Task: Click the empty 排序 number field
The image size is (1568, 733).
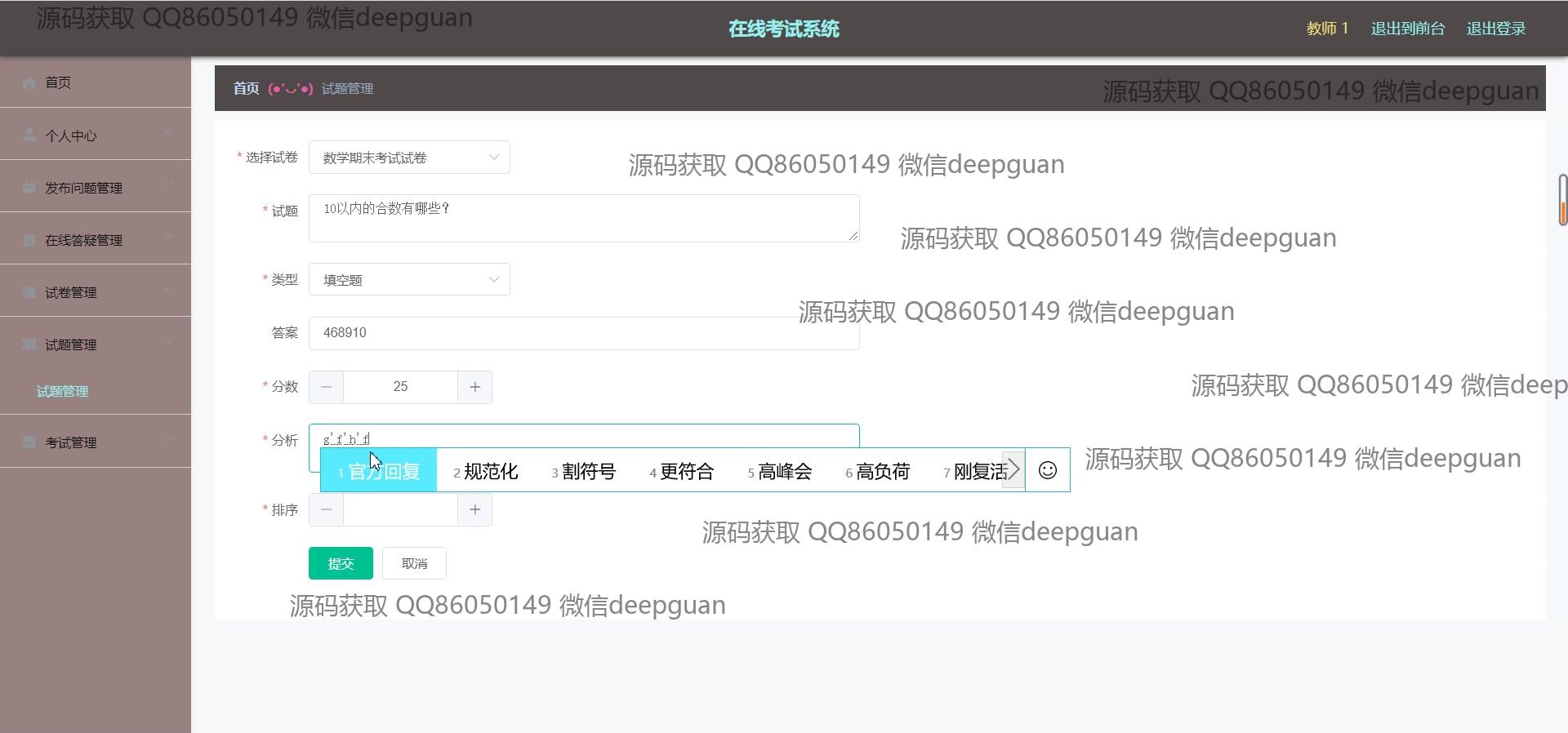Action: point(400,509)
